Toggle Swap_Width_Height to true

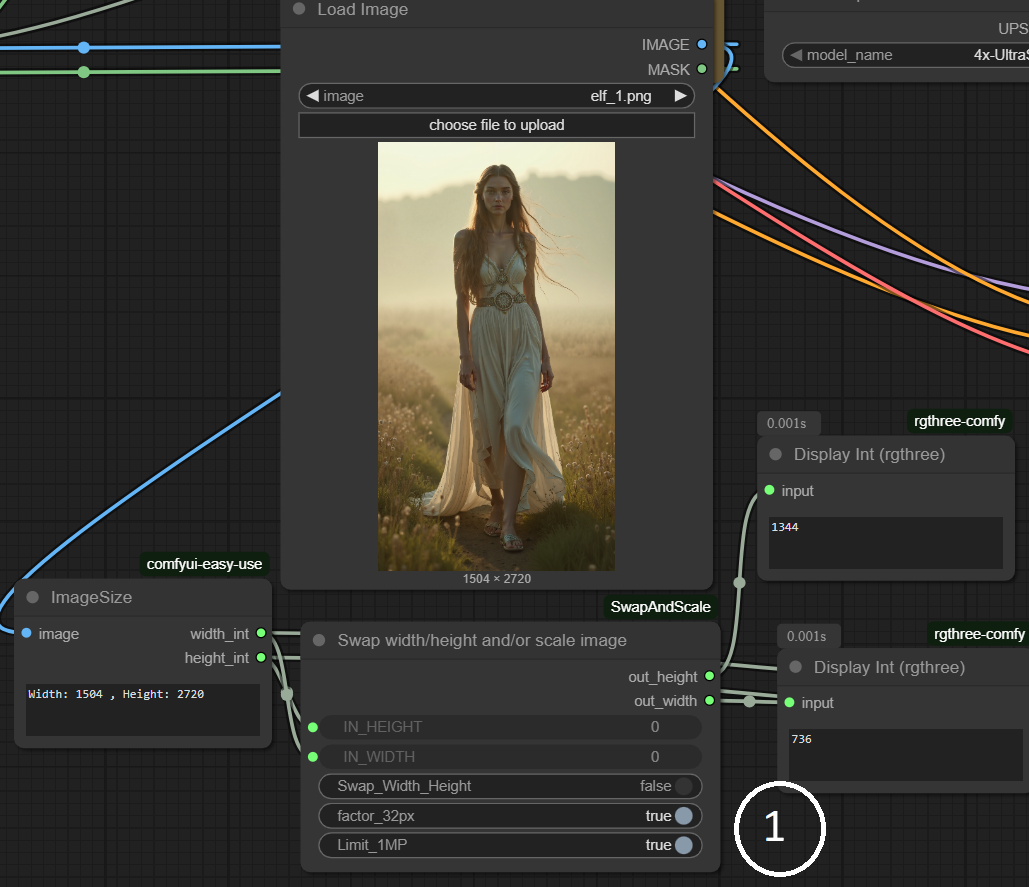click(x=510, y=786)
